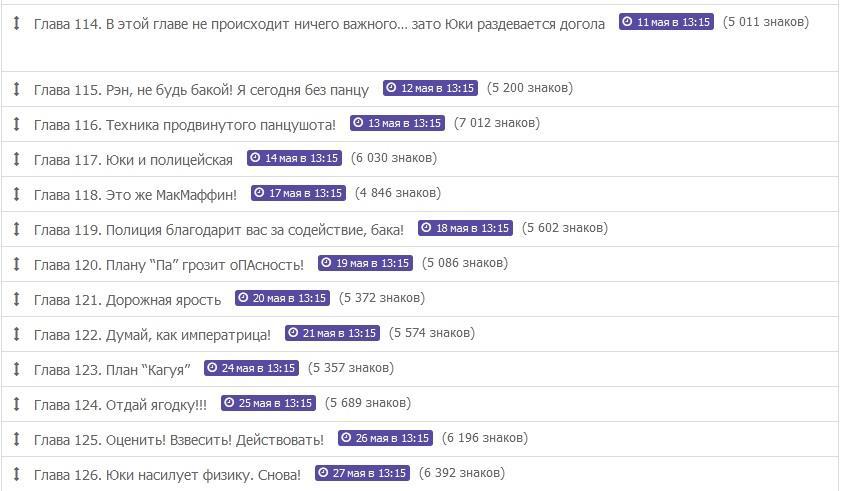Select the "17 мая в 13:15" publish badge

tap(298, 194)
